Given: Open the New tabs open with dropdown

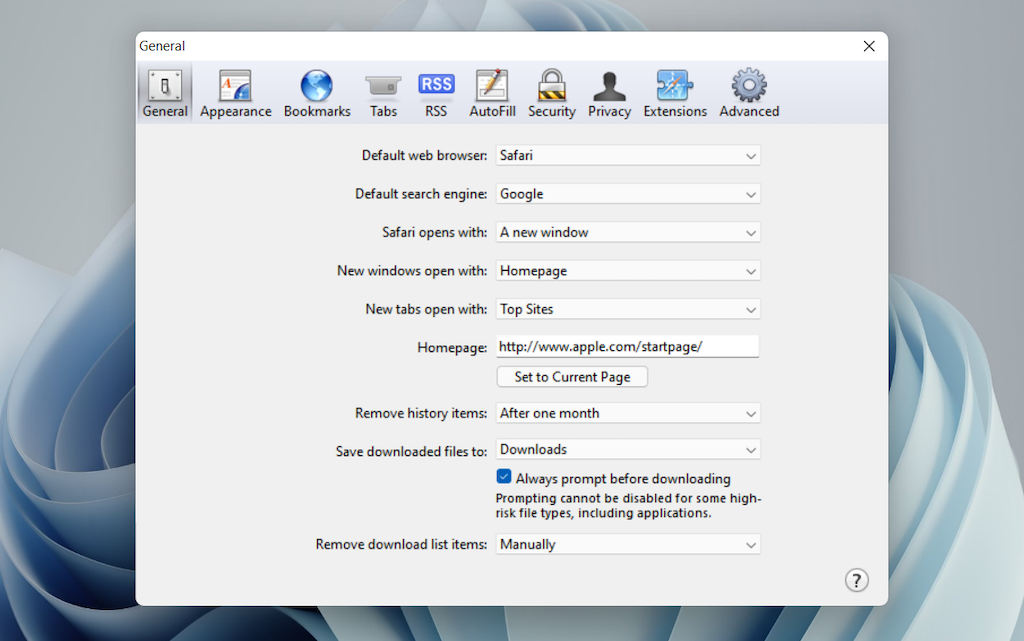Looking at the screenshot, I should point(628,309).
